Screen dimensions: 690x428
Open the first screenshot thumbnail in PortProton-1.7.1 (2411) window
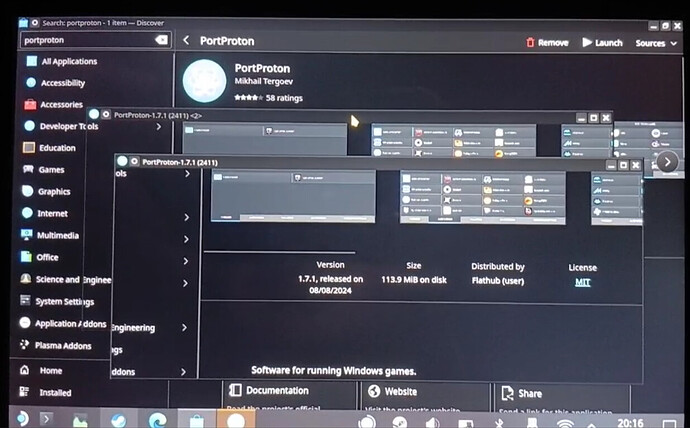pos(293,196)
